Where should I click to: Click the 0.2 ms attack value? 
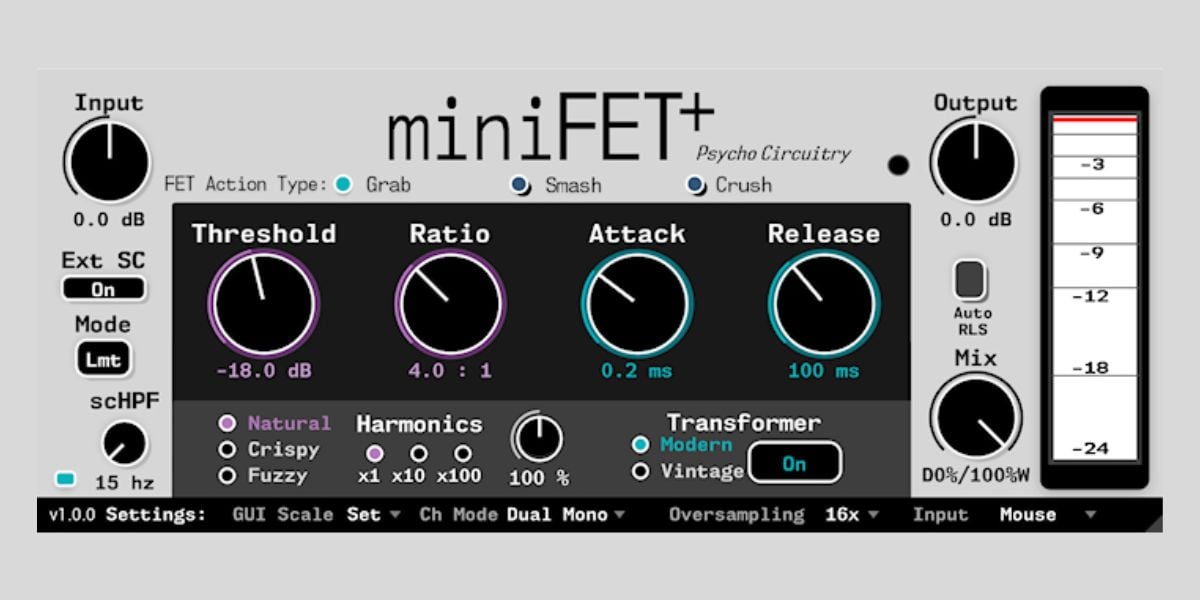pos(637,371)
